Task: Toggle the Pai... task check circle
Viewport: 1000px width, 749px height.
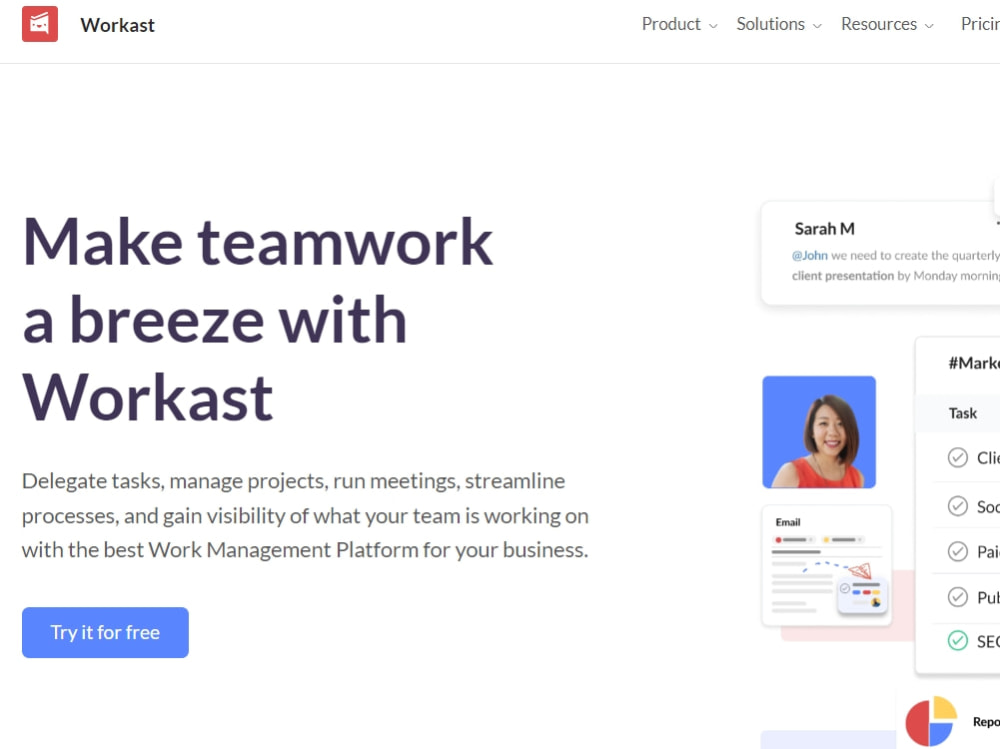Action: point(957,551)
